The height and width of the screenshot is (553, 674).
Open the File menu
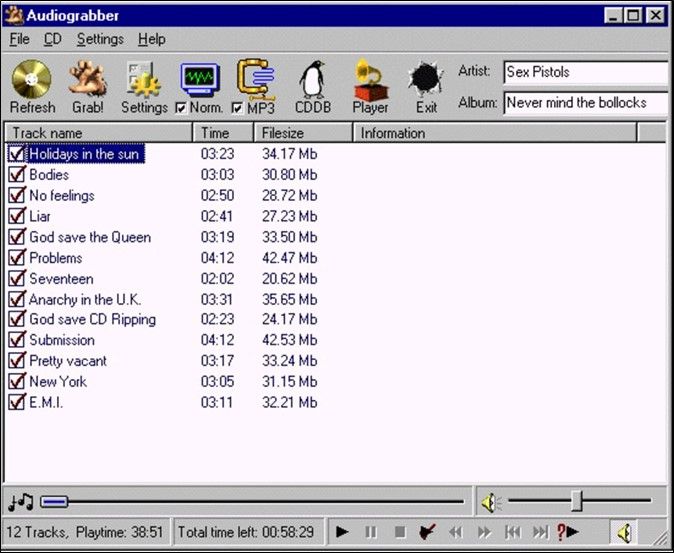click(19, 39)
